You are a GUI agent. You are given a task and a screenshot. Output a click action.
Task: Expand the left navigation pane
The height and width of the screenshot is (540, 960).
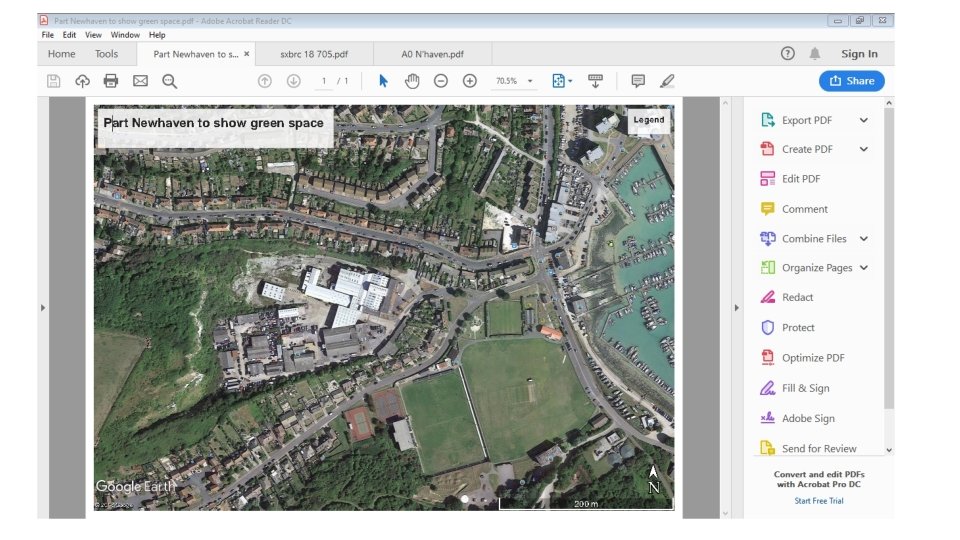coord(43,307)
